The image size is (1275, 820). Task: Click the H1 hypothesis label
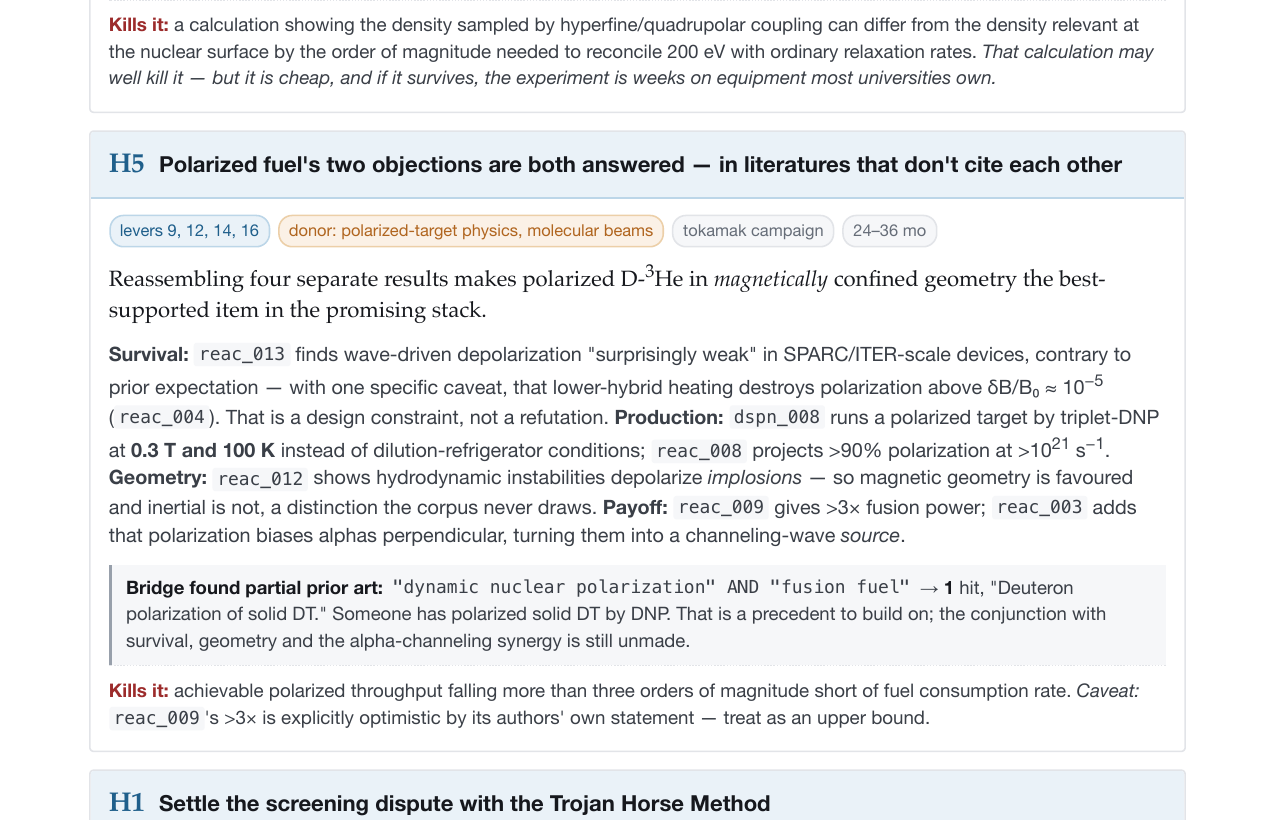coord(127,803)
